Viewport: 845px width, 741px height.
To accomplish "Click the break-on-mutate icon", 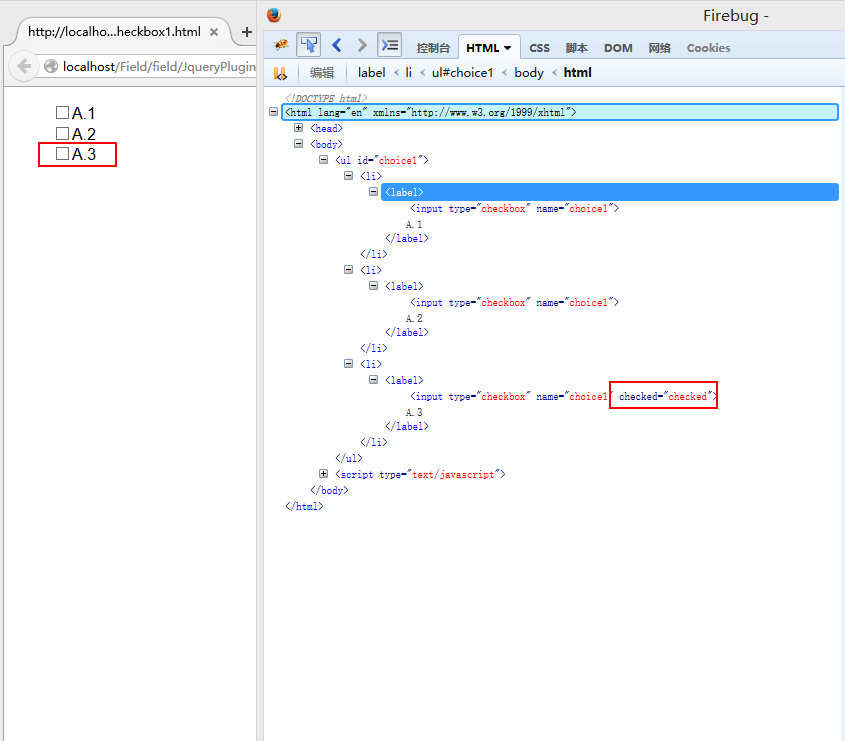I will click(280, 73).
